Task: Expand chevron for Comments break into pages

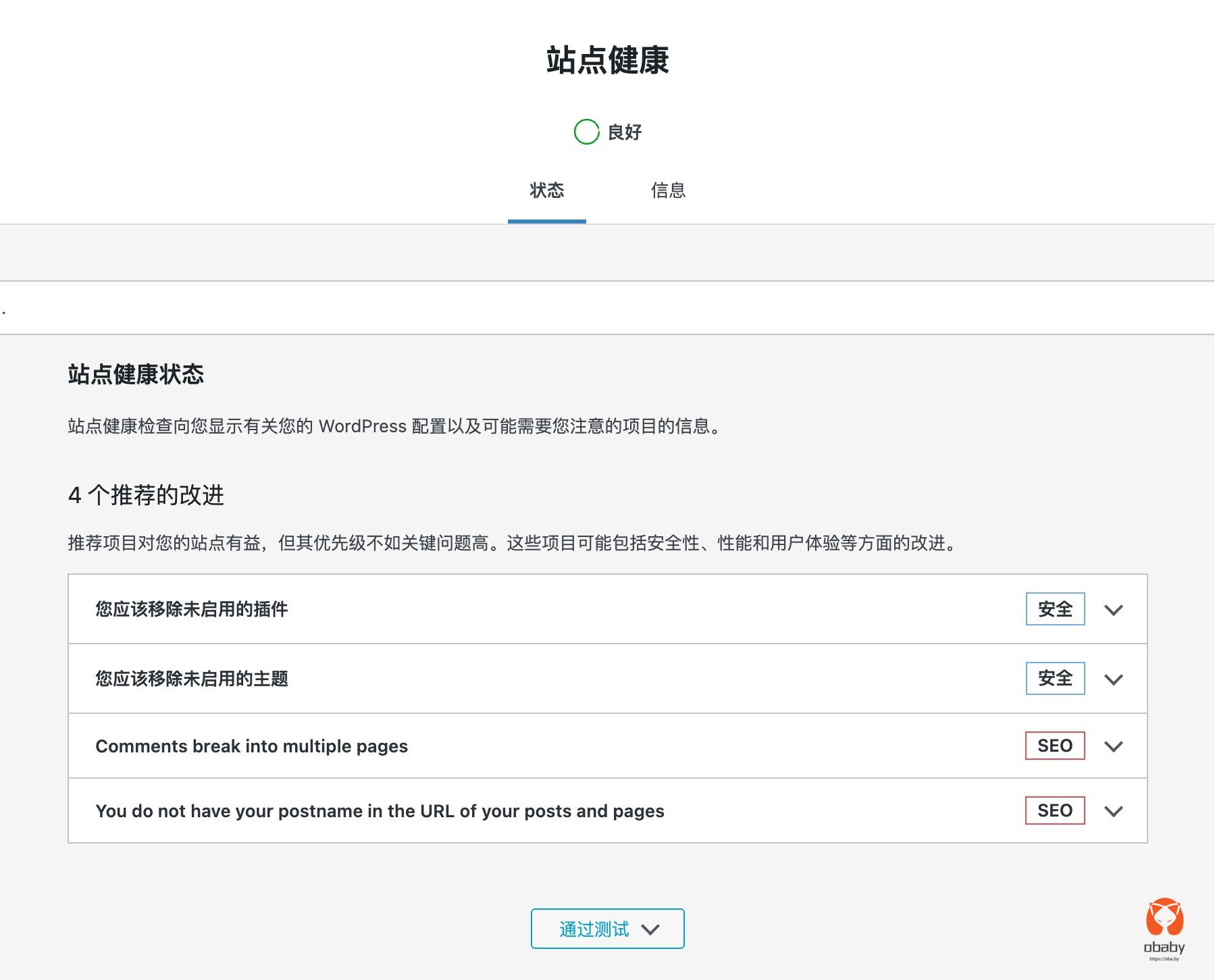Action: (x=1113, y=746)
